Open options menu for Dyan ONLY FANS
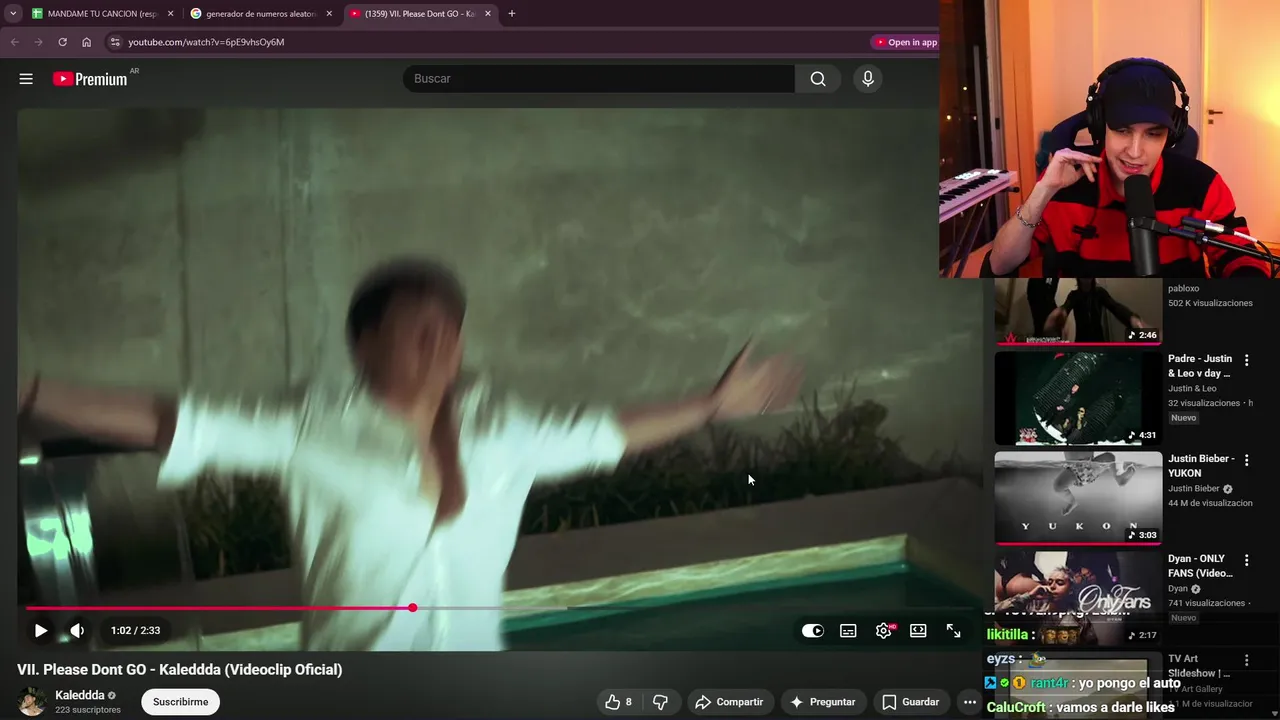This screenshot has height=720, width=1280. 1246,560
